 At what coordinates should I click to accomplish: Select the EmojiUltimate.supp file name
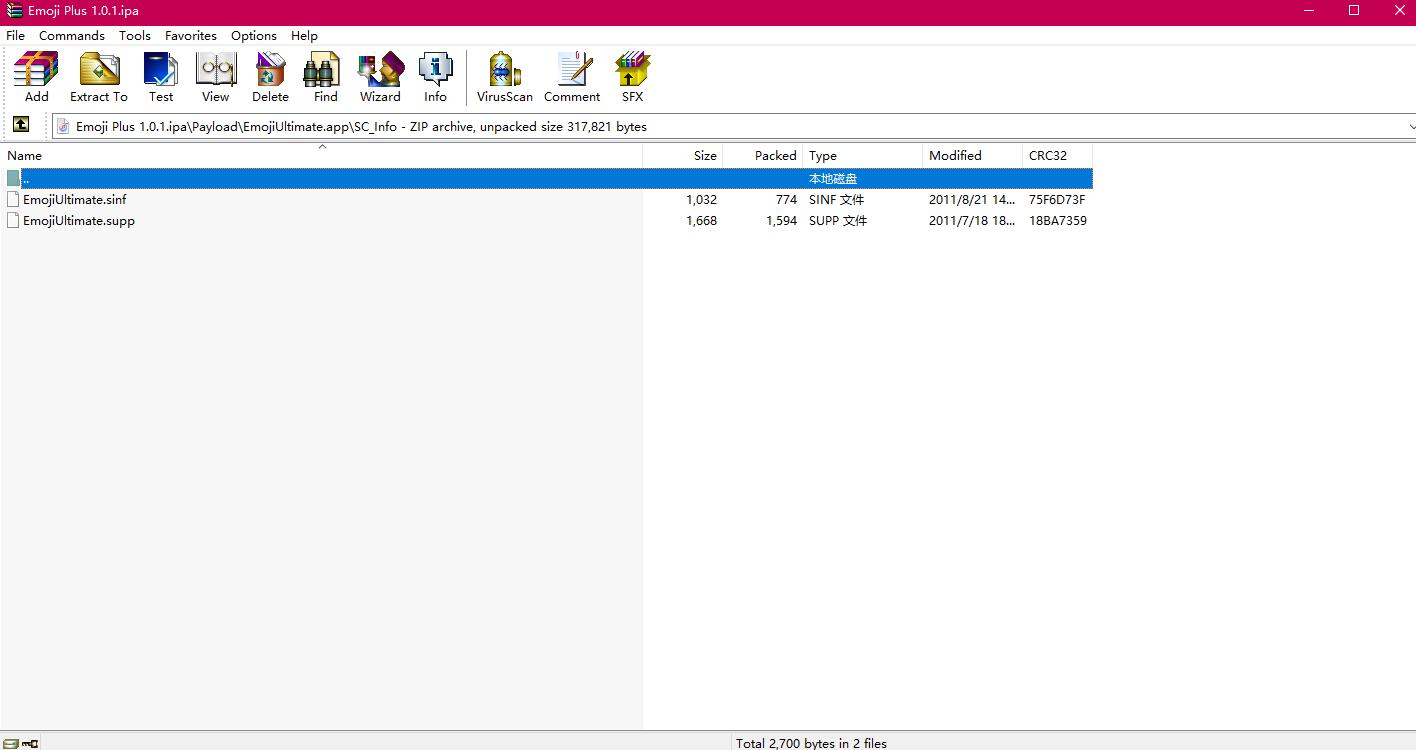[79, 220]
